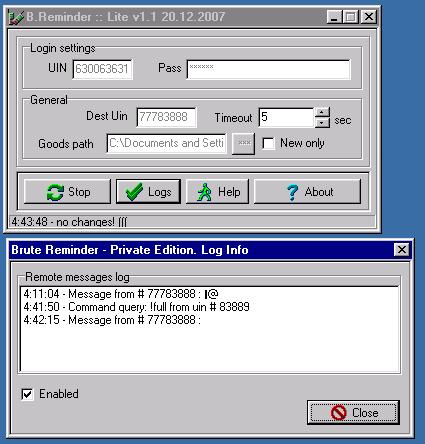Click the B.Reminder app icon in title bar
The width and height of the screenshot is (425, 444).
point(16,17)
